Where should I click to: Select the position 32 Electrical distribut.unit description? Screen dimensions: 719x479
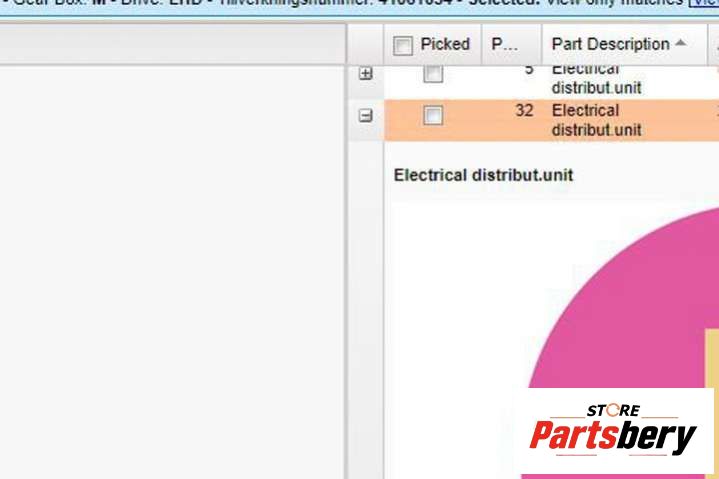pos(596,120)
